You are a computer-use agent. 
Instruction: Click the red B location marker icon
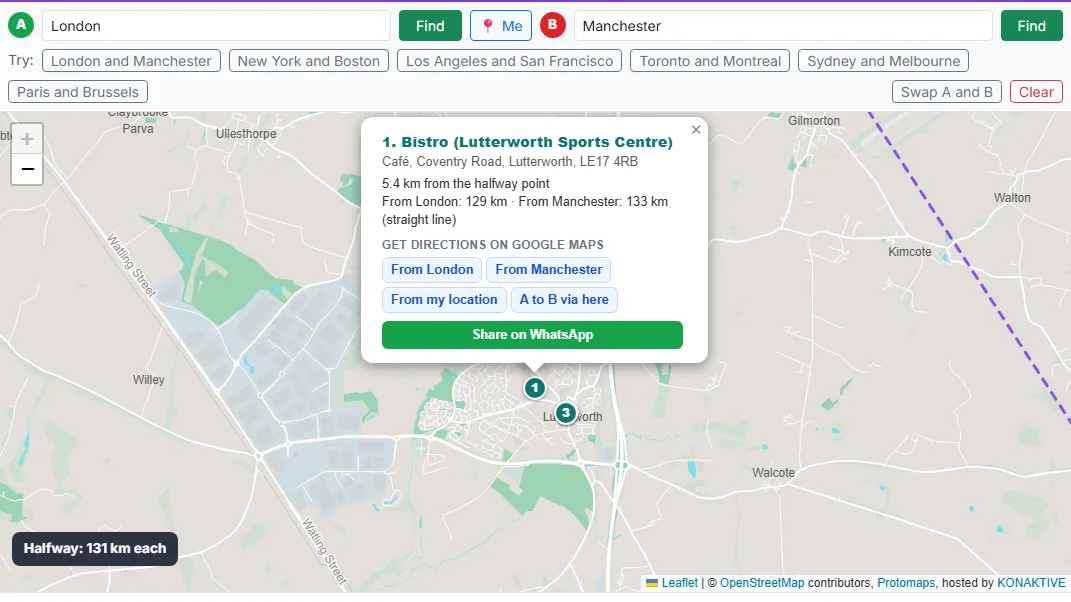point(553,25)
